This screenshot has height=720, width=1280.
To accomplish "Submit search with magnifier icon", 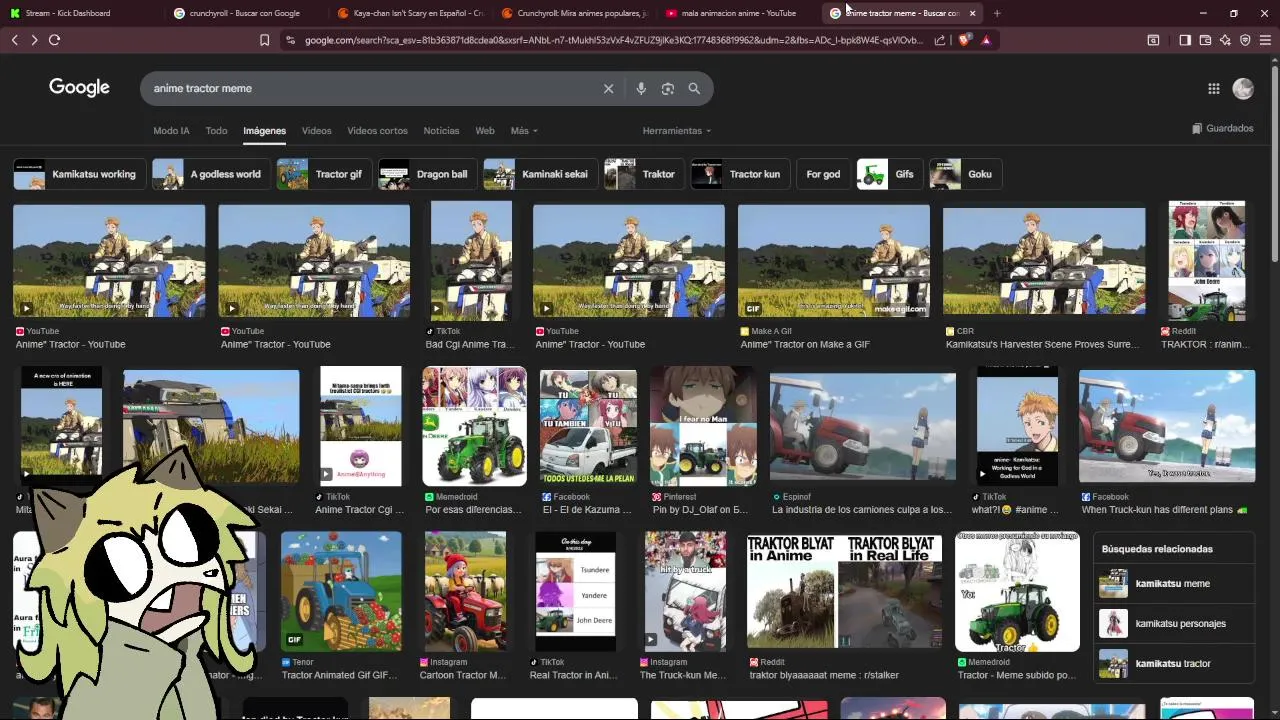I will (694, 88).
